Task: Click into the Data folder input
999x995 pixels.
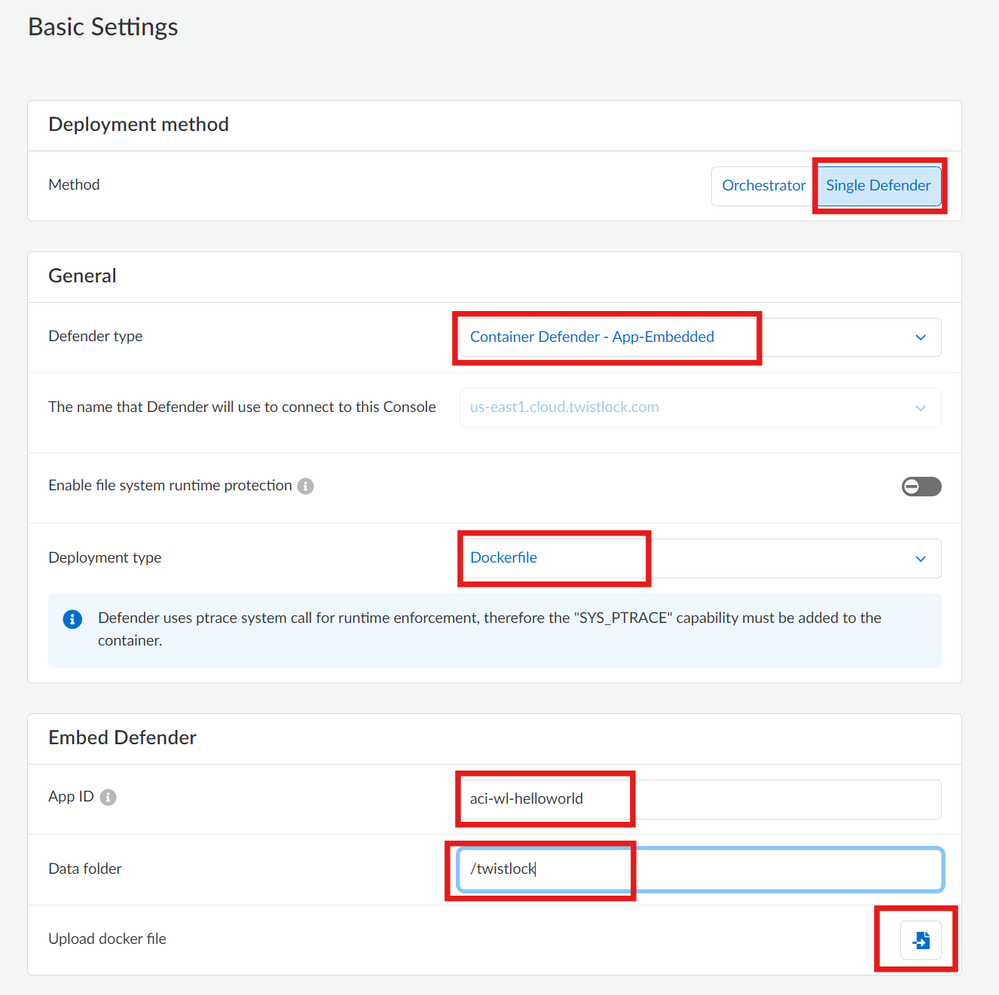Action: [699, 869]
